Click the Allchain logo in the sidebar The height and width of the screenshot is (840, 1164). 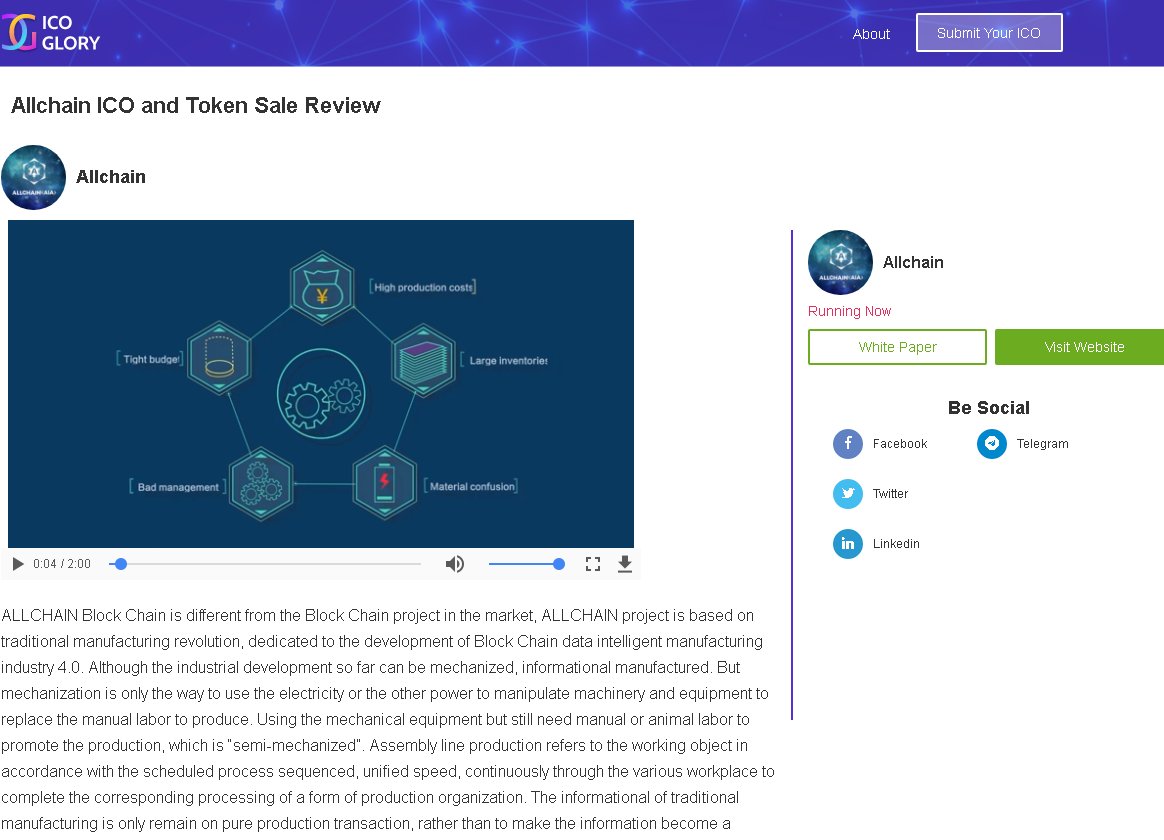pos(840,262)
